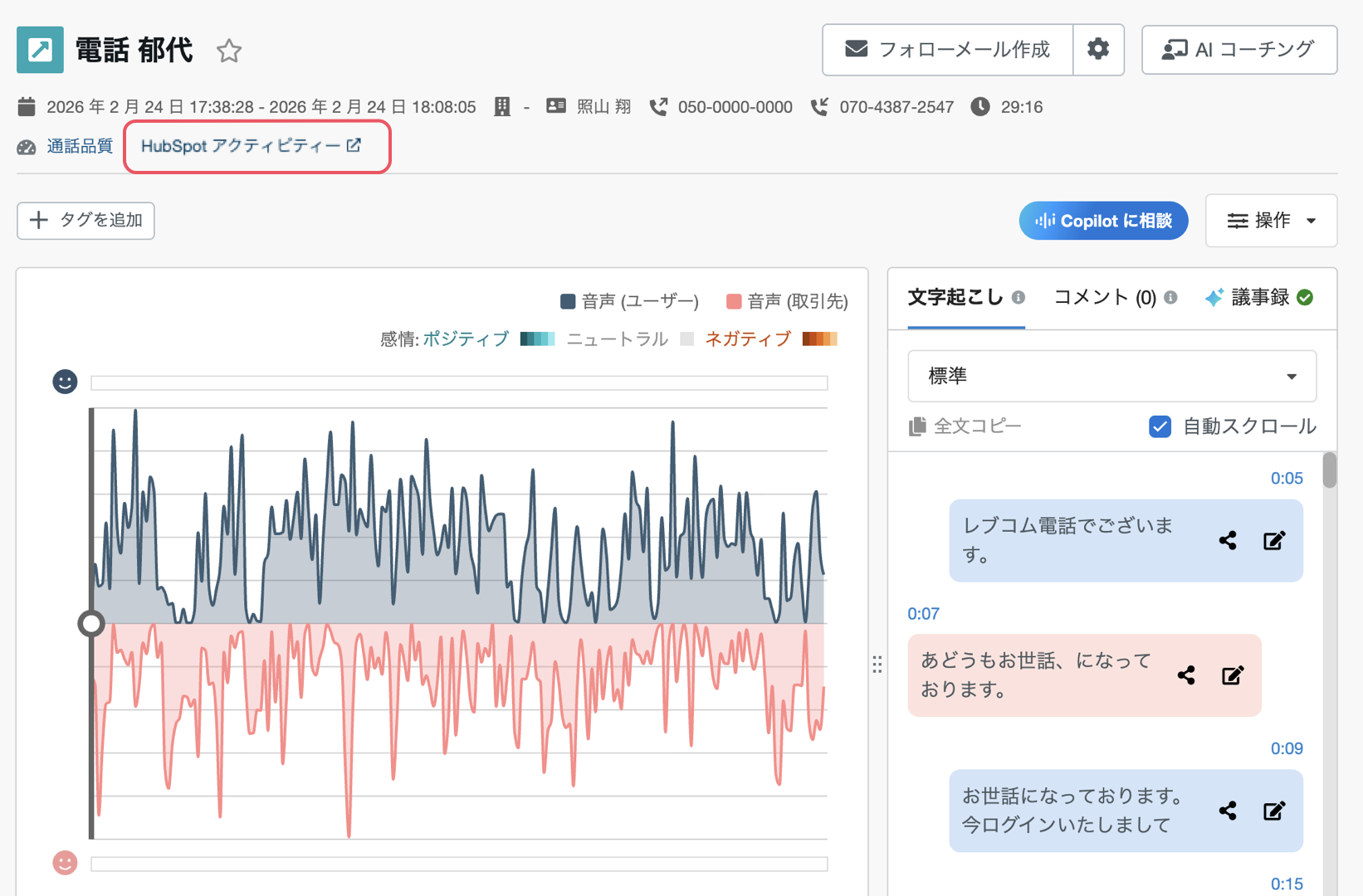This screenshot has height=896, width=1363.
Task: Click the lower negative sentiment bar
Action: pyautogui.click(x=459, y=864)
